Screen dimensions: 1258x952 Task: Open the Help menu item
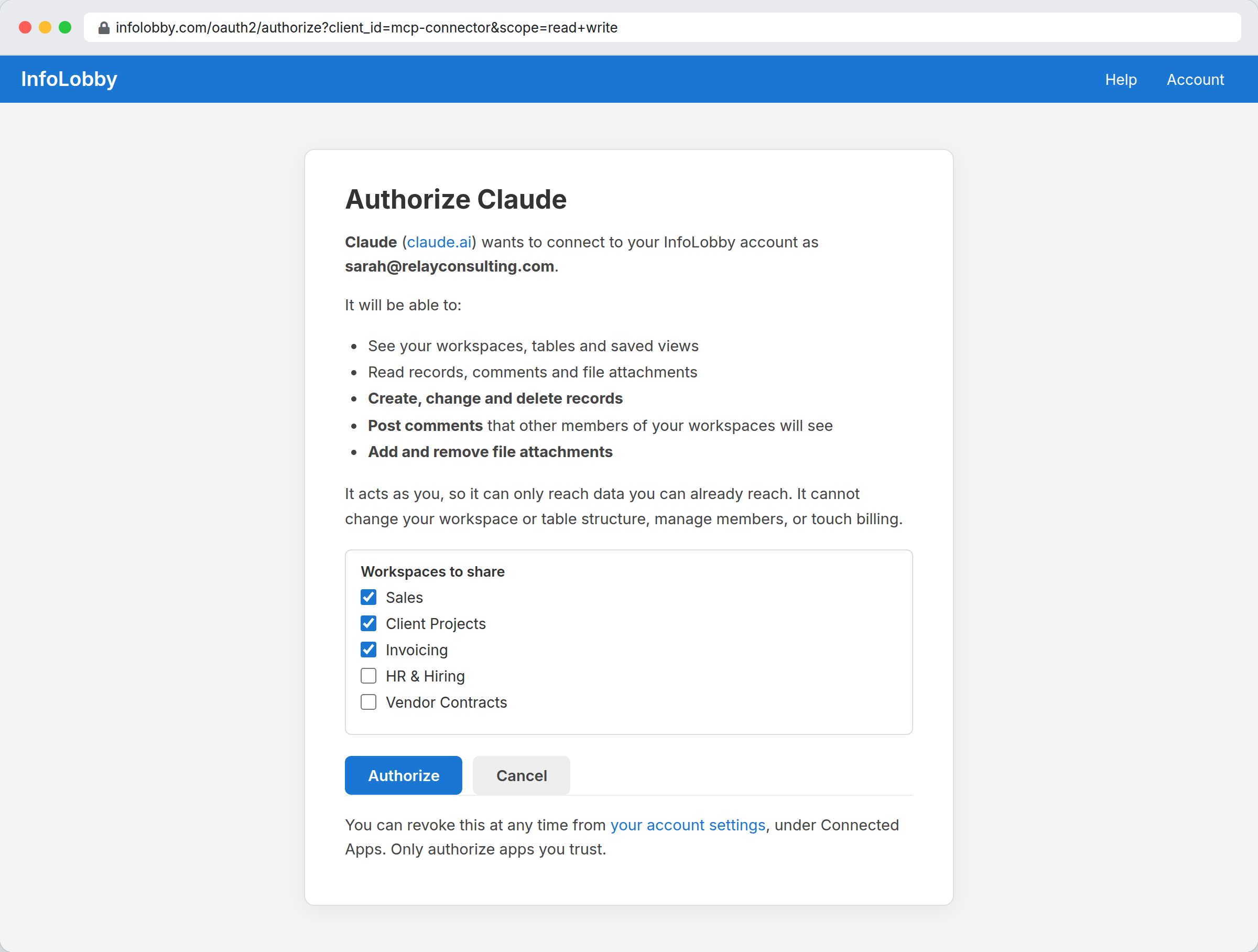point(1120,80)
